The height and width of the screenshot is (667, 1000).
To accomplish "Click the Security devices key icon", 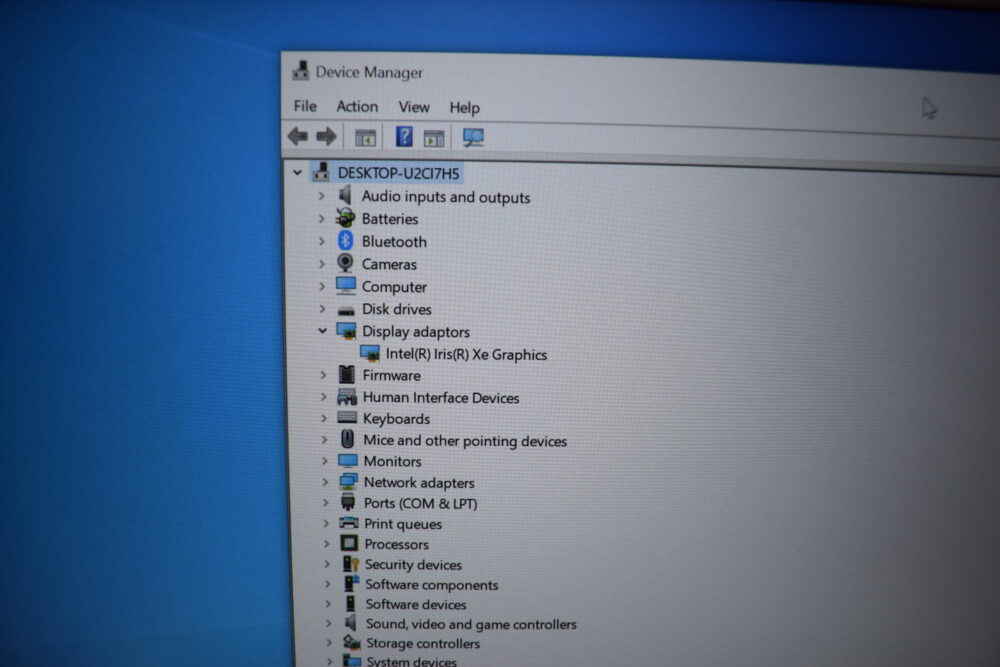I will [351, 564].
